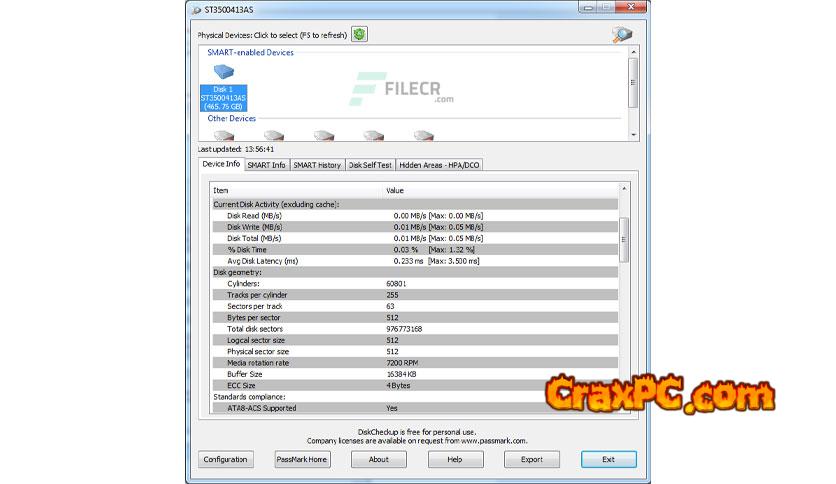Click the 60801 cylinders value
836x484 pixels.
tap(396, 284)
